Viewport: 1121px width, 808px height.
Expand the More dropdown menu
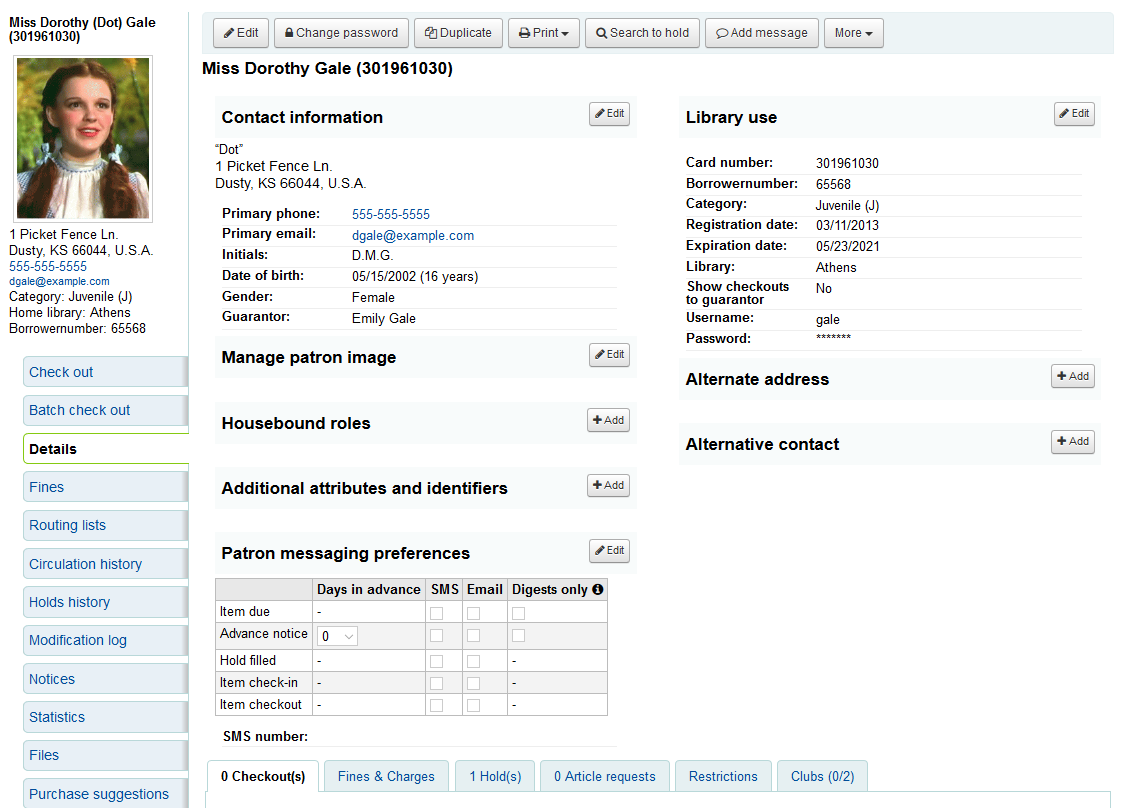[x=853, y=33]
